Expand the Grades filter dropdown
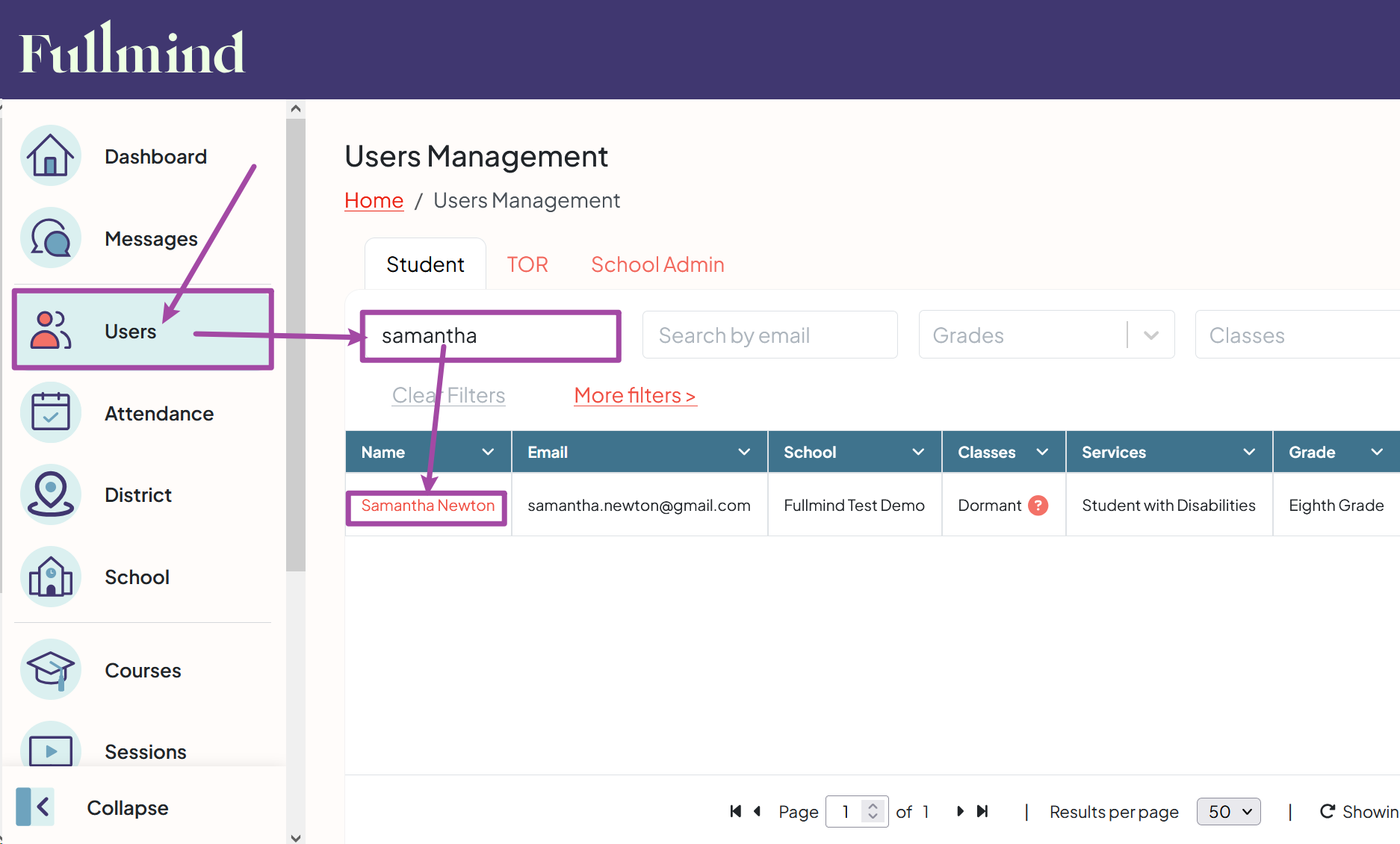1400x844 pixels. 1150,335
